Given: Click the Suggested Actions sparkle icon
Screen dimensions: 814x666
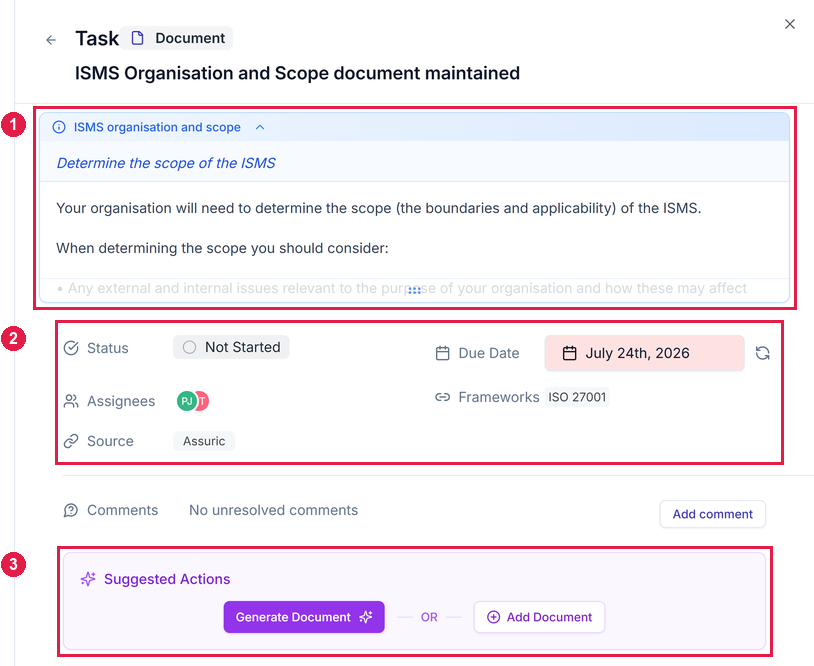Looking at the screenshot, I should coord(88,579).
